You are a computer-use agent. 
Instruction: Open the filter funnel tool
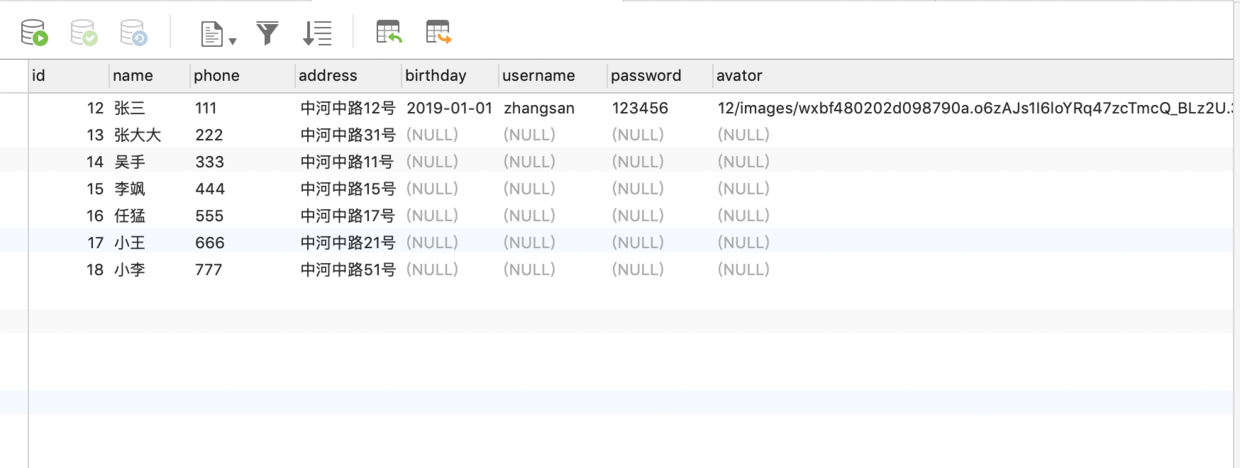coord(267,33)
